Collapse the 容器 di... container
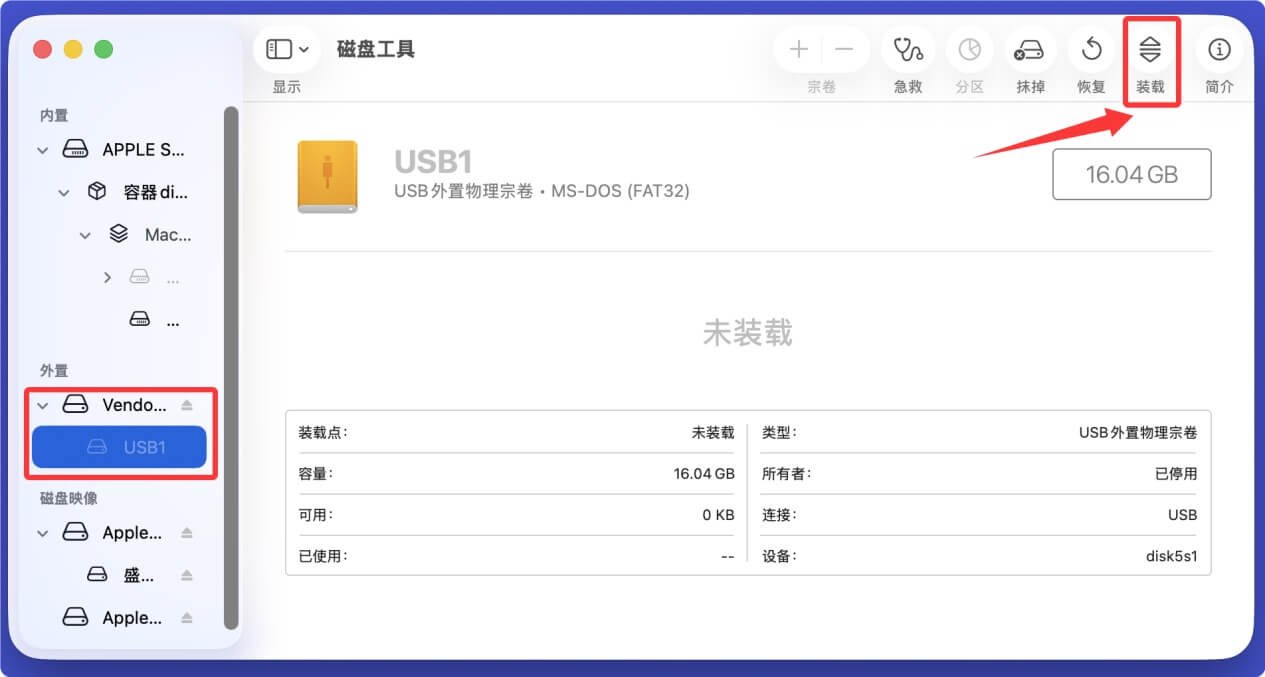The image size is (1265, 677). coord(64,191)
